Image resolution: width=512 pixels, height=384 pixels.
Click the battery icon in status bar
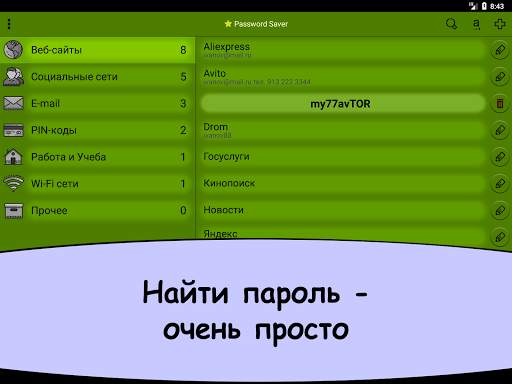pos(484,6)
